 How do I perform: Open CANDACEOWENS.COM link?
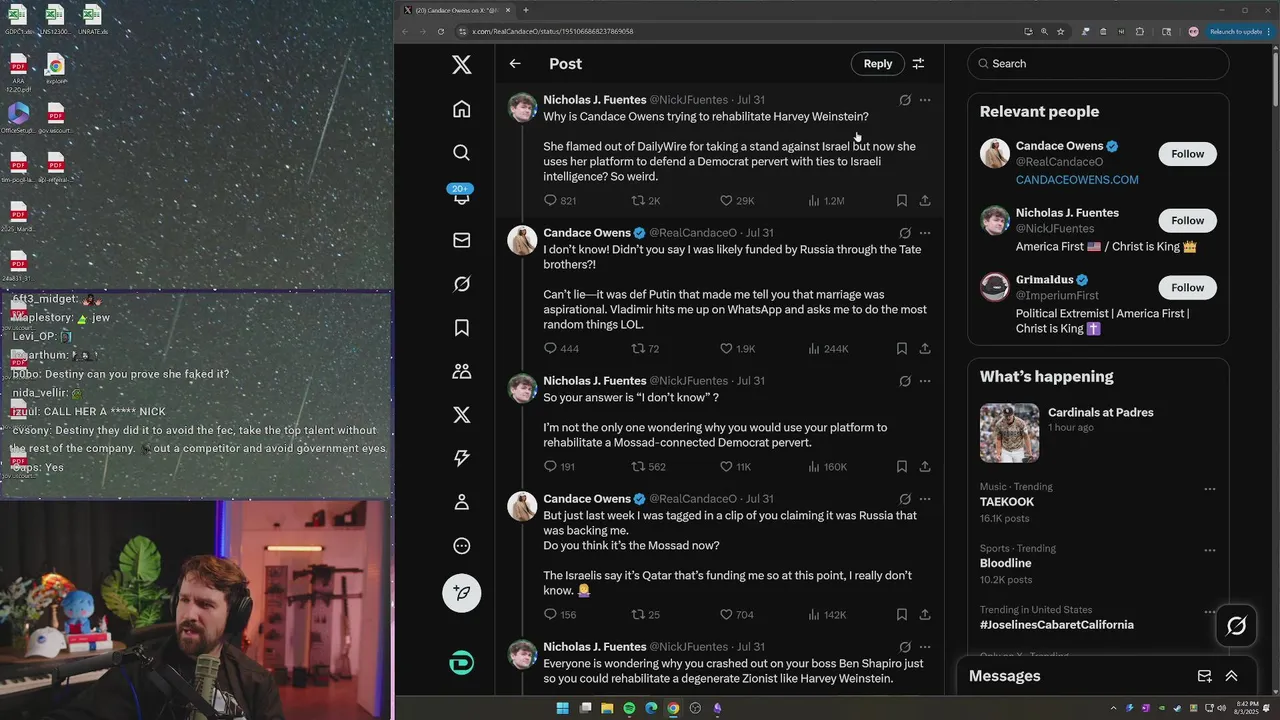(1077, 180)
